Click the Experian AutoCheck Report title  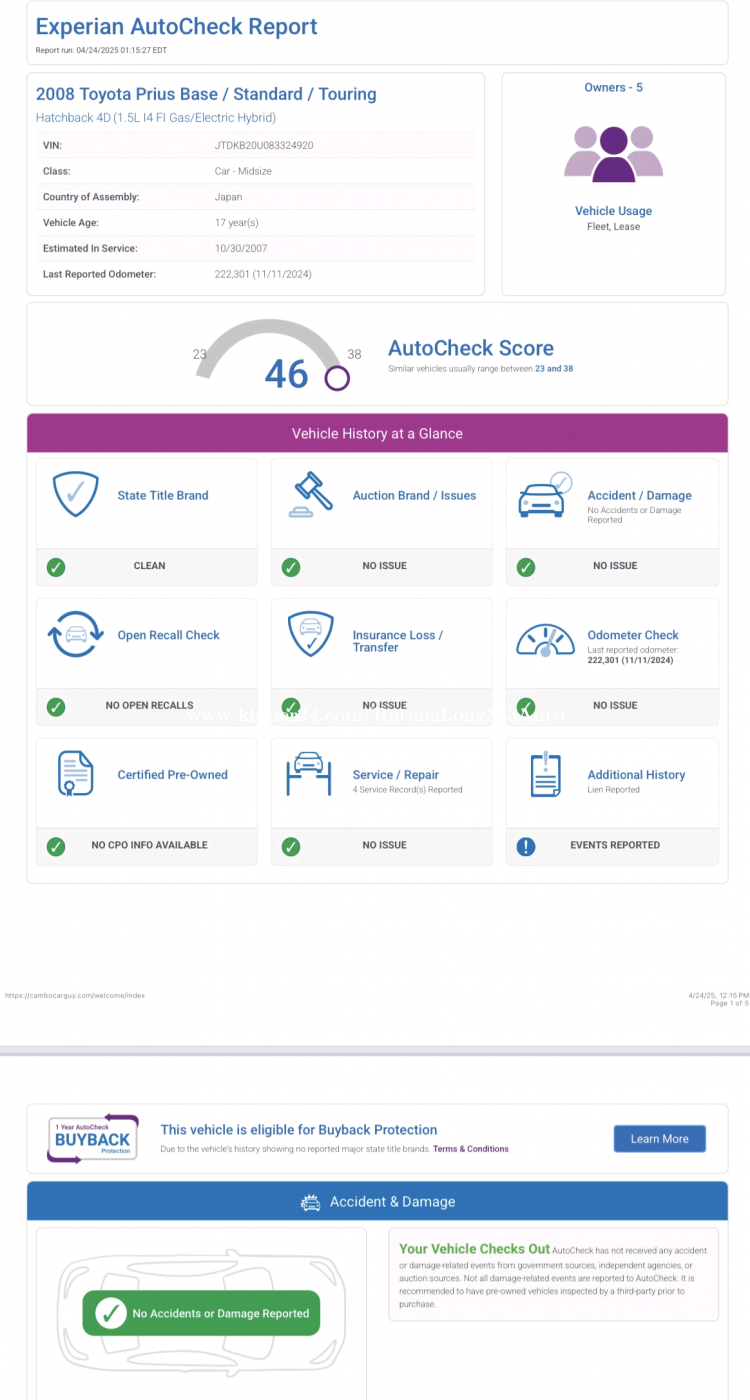point(177,27)
